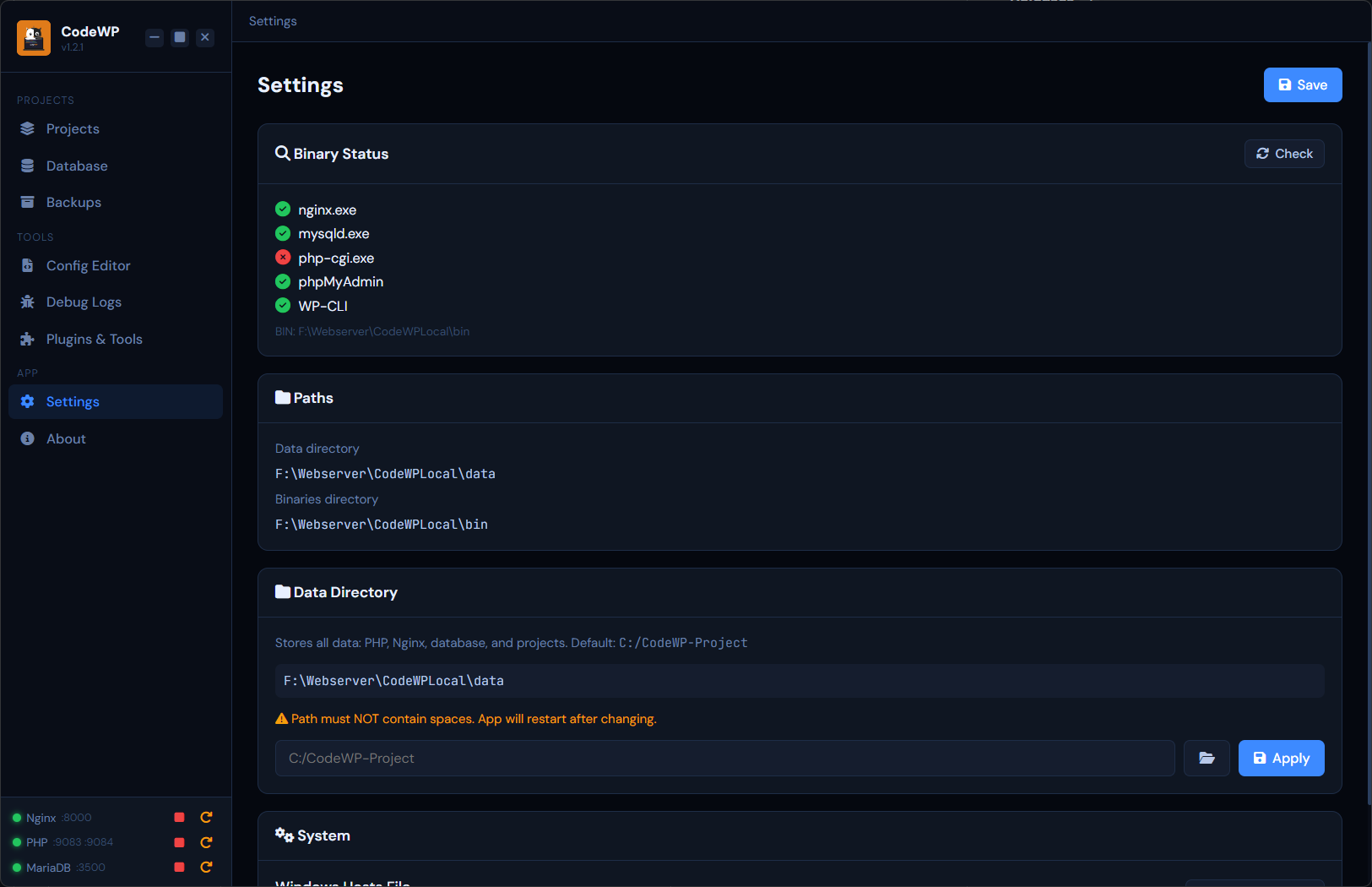Restart the PHP service
This screenshot has width=1372, height=887.
(x=206, y=842)
